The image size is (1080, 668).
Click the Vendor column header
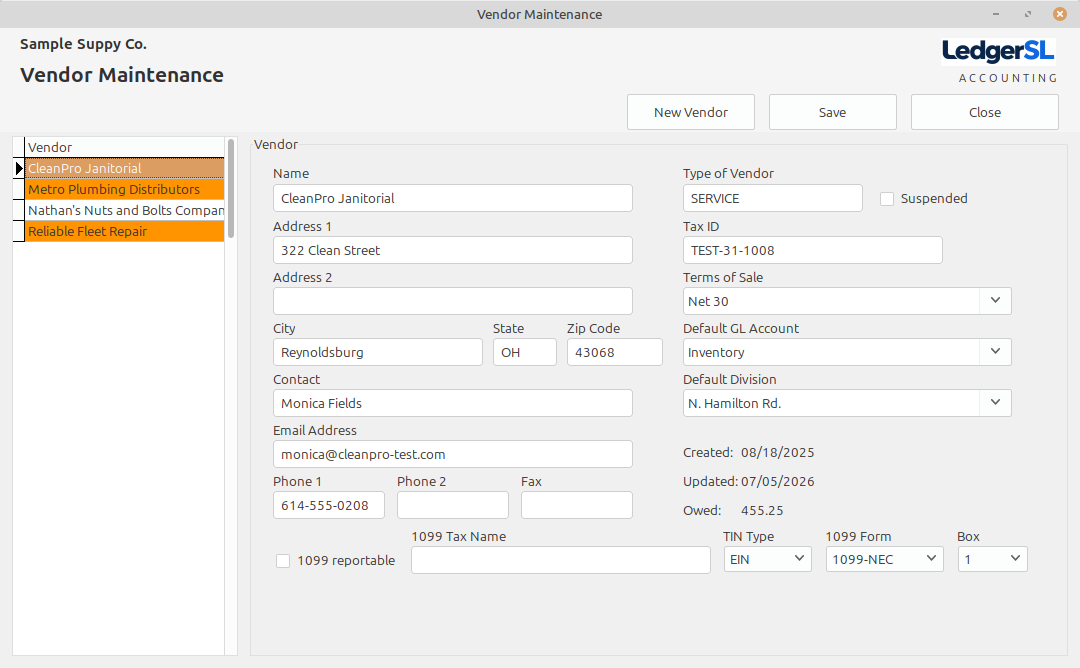[x=125, y=147]
